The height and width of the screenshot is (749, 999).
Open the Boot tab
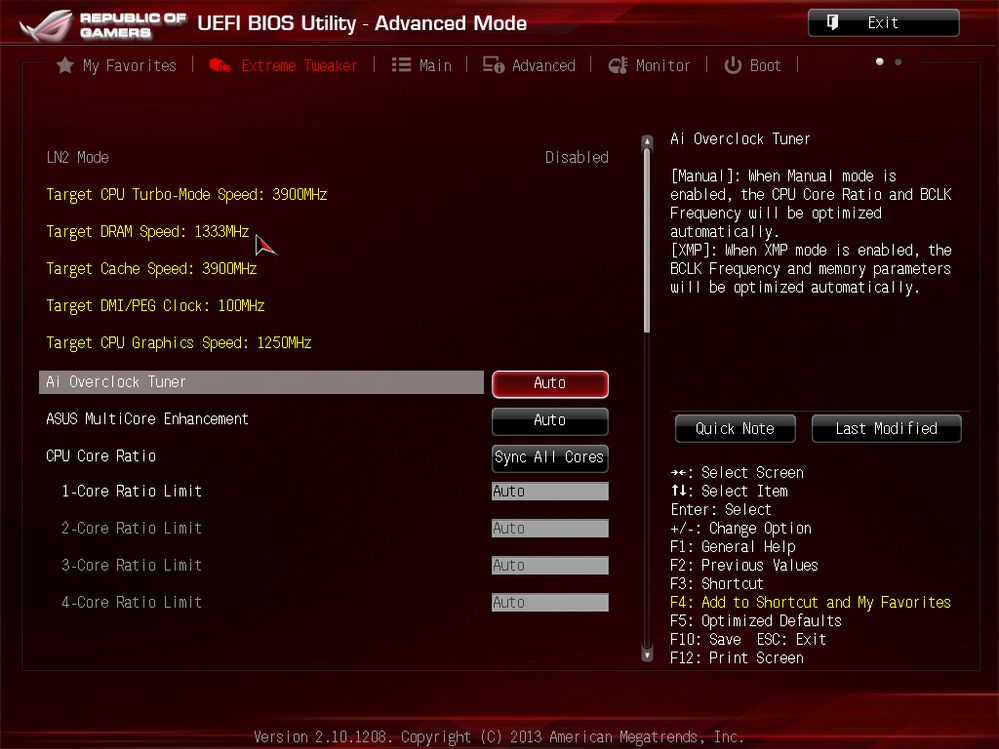(765, 65)
